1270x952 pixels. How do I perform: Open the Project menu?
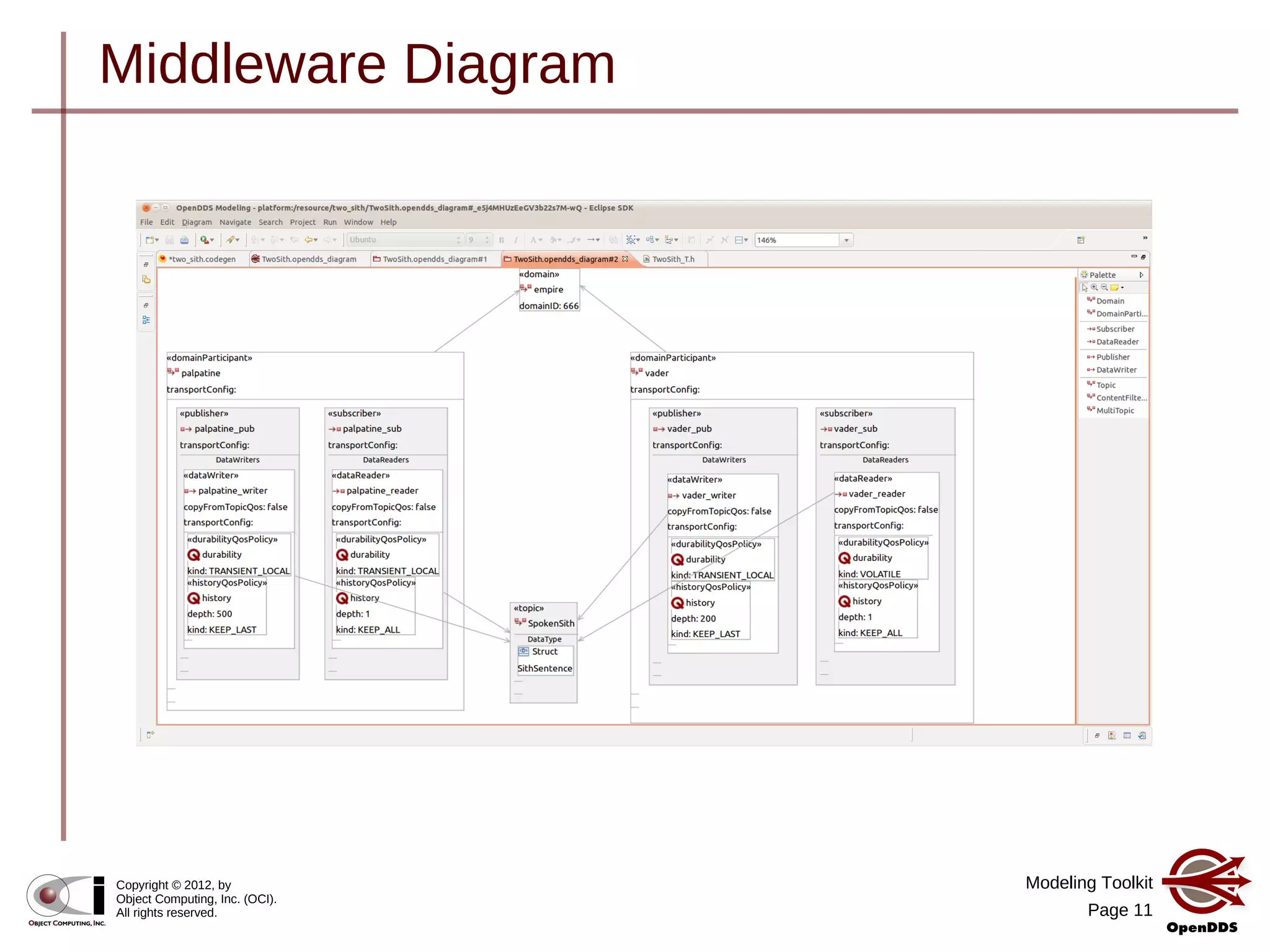303,222
